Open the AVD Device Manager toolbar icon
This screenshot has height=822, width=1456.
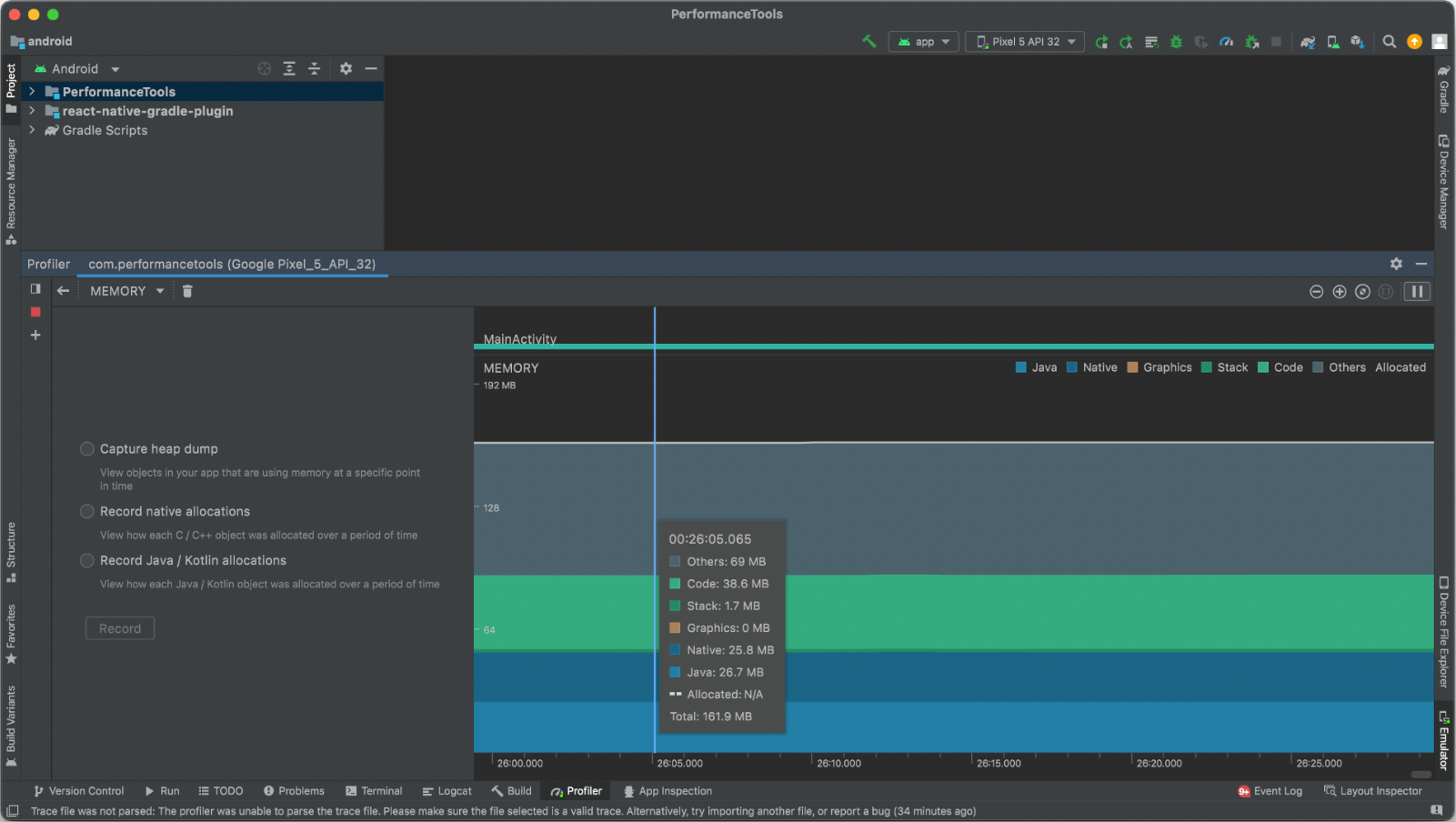click(1332, 42)
